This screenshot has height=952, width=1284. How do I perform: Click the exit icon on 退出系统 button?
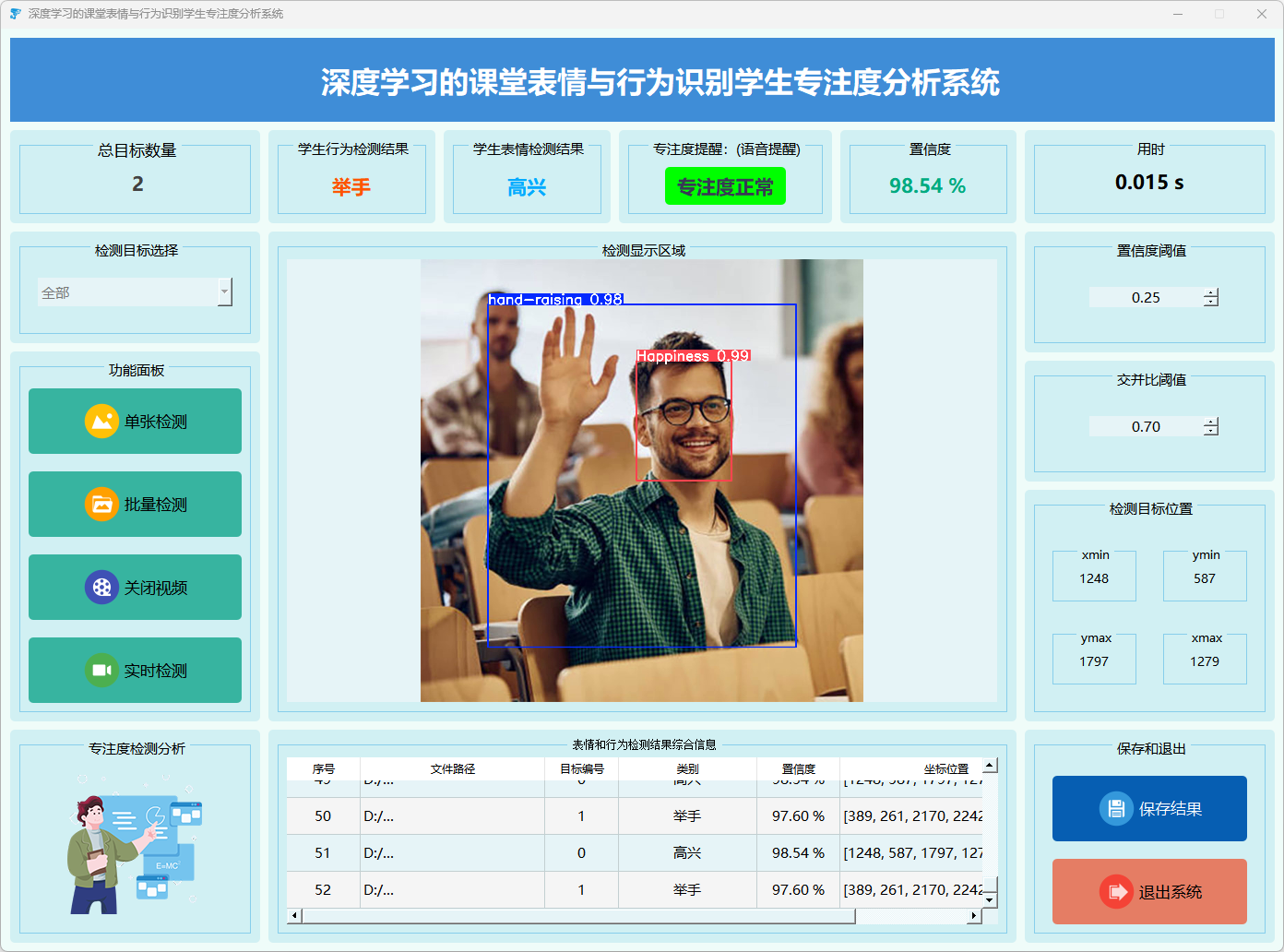1116,892
